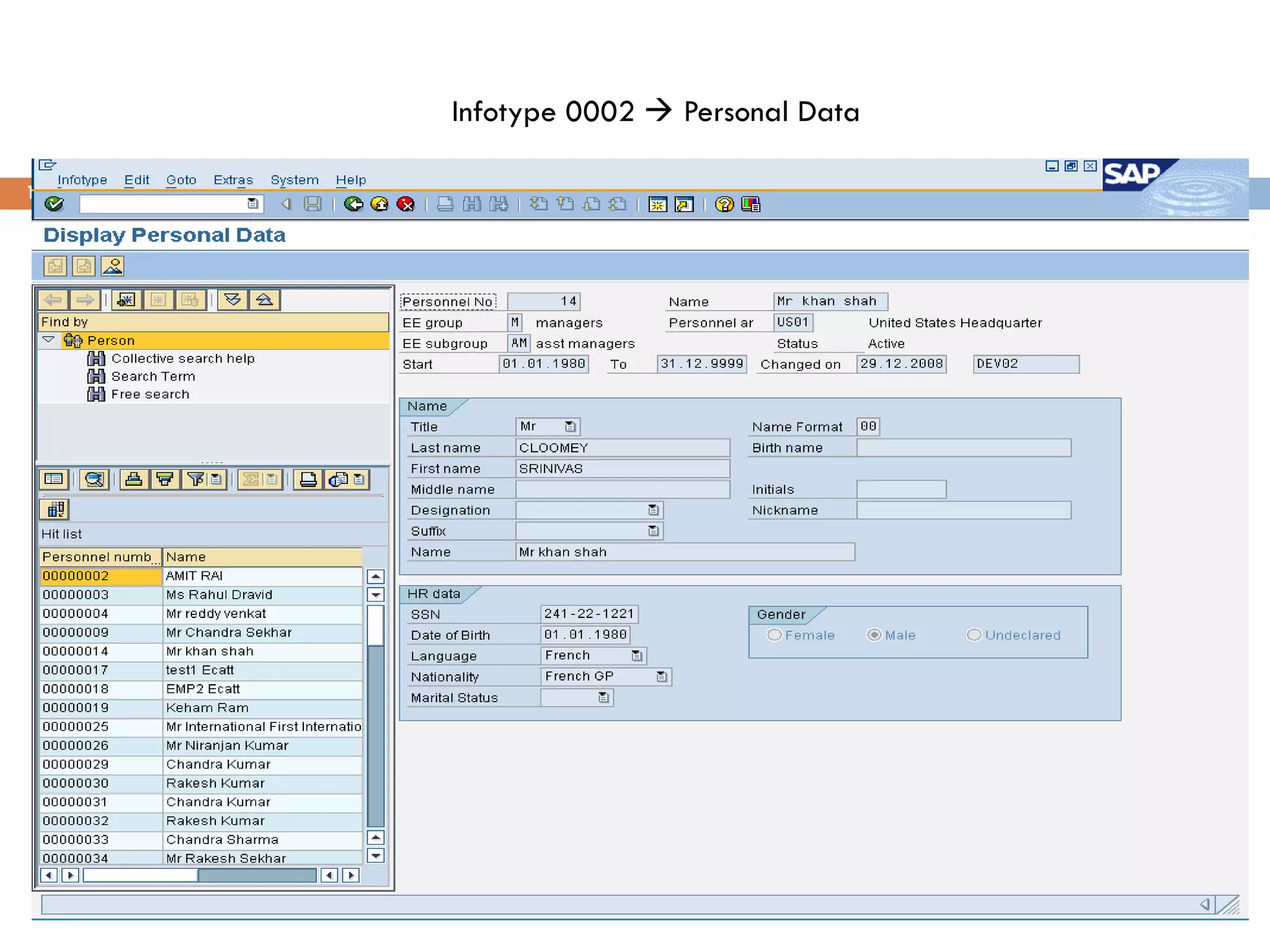Open the Nationality dropdown showing French GP
Screen dimensions: 1270x952
click(x=662, y=676)
